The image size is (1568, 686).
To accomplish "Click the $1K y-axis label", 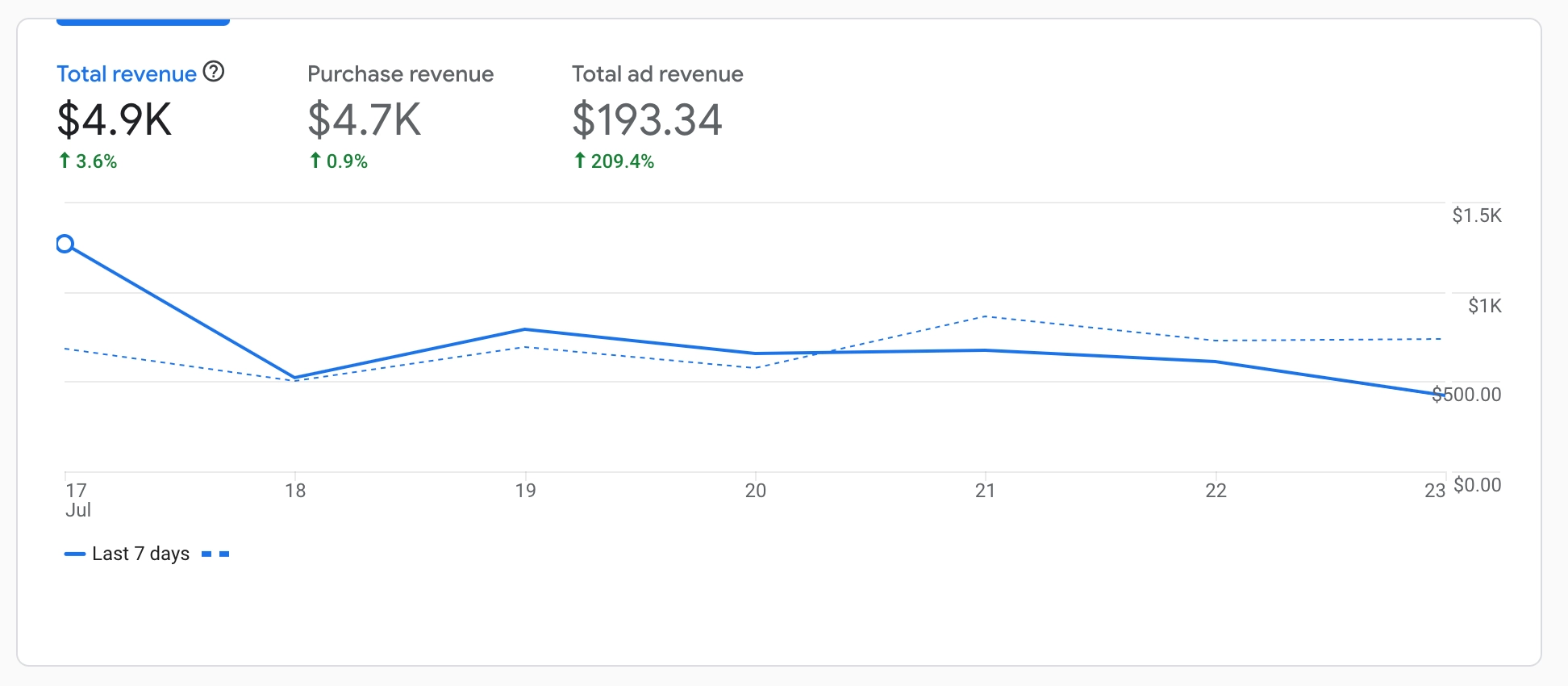I will click(x=1484, y=306).
